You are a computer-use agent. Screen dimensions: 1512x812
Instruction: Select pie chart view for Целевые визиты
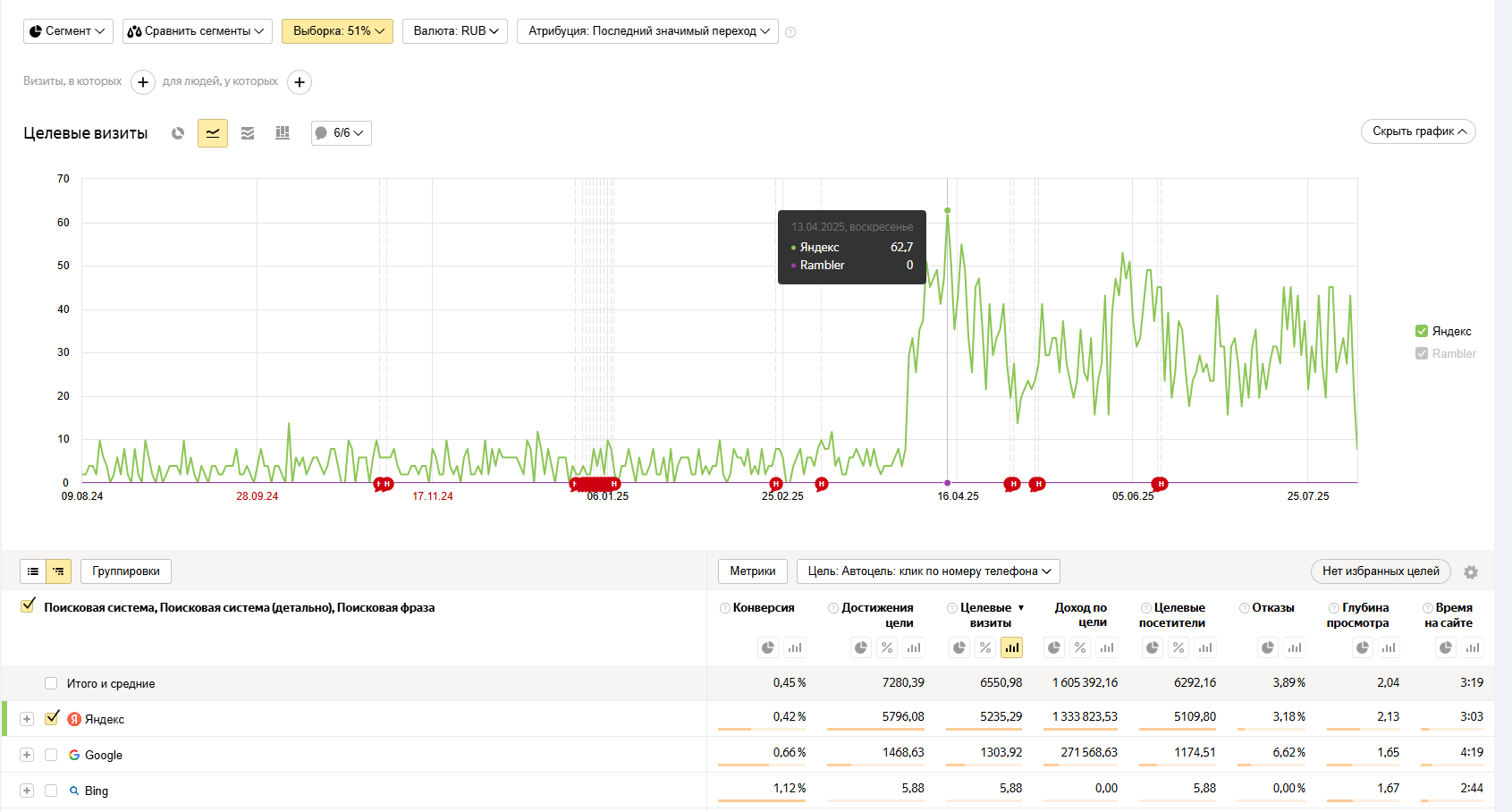pyautogui.click(x=178, y=133)
